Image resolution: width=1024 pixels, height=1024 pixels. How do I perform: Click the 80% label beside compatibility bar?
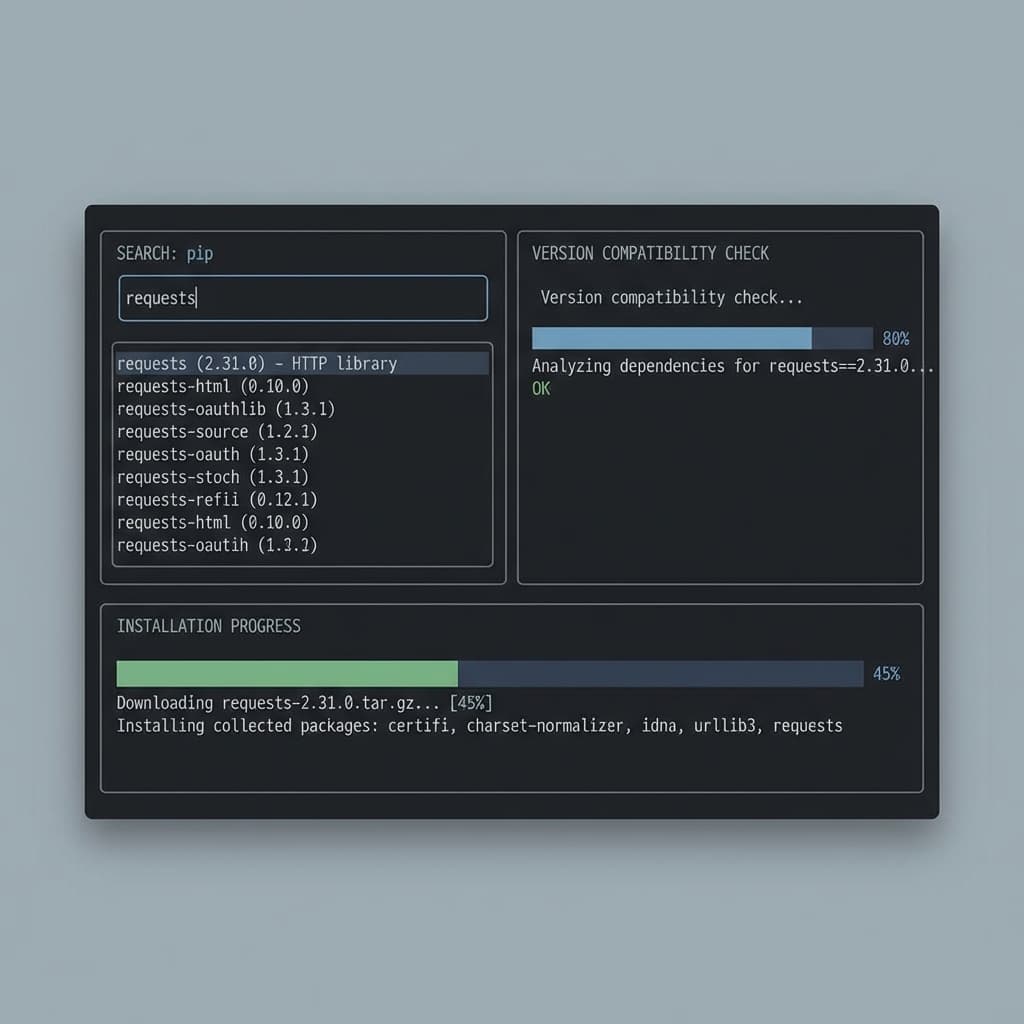point(896,339)
